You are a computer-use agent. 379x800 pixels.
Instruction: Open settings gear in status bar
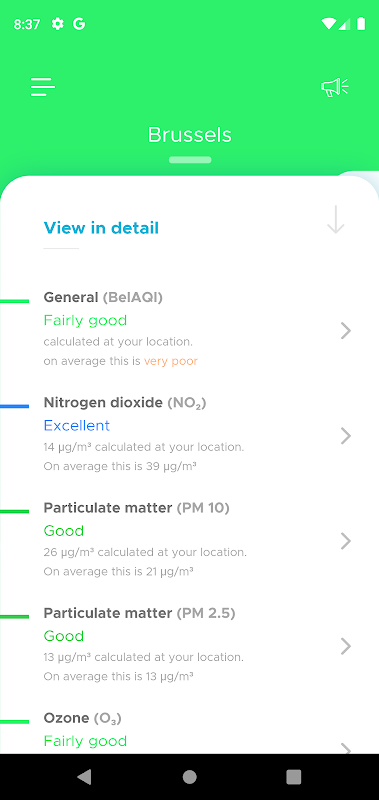click(x=58, y=24)
